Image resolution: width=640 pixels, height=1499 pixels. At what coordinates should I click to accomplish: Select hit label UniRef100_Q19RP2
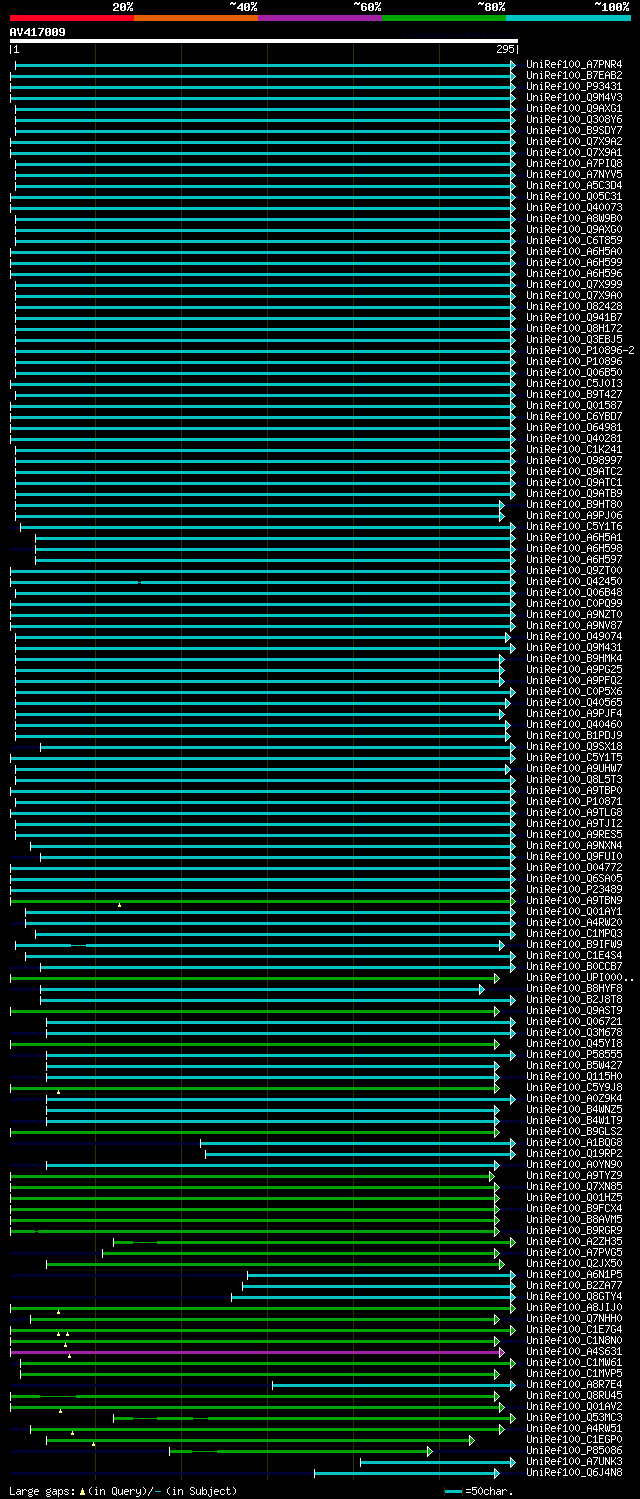(574, 1153)
